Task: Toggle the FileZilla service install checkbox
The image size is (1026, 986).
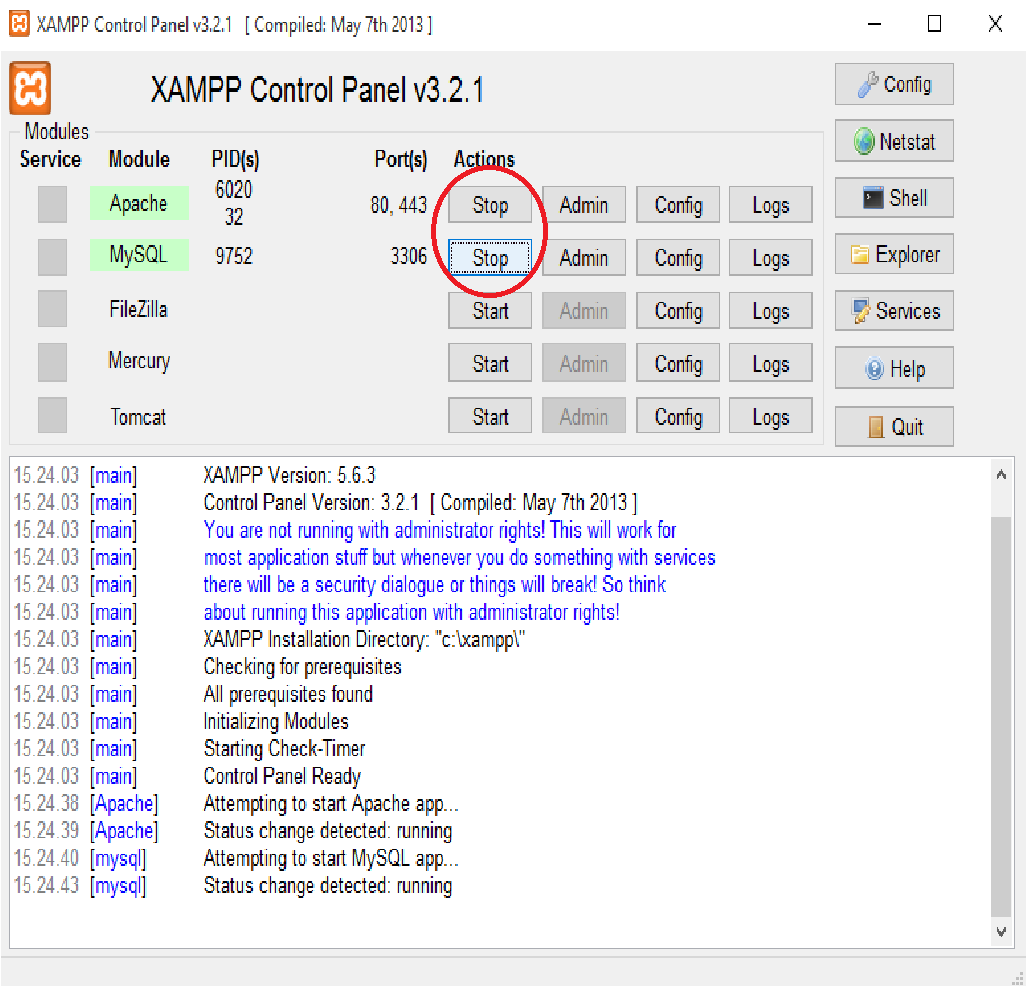Action: 52,310
